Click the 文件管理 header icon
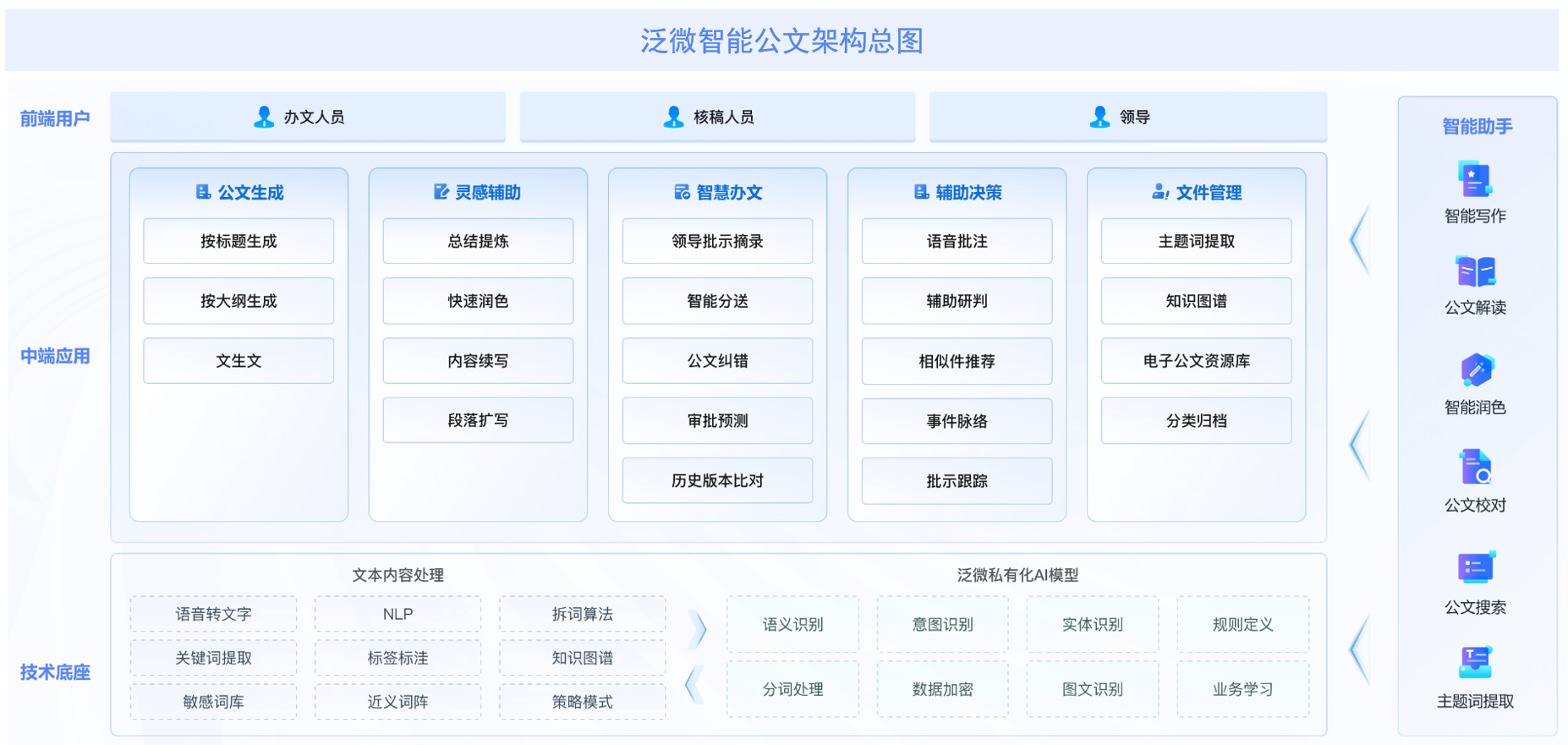The height and width of the screenshot is (745, 1568). tap(1160, 192)
